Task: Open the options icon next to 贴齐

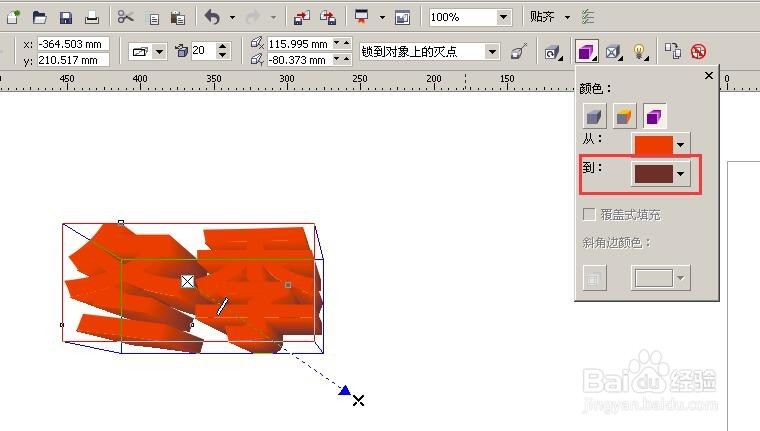Action: click(588, 17)
